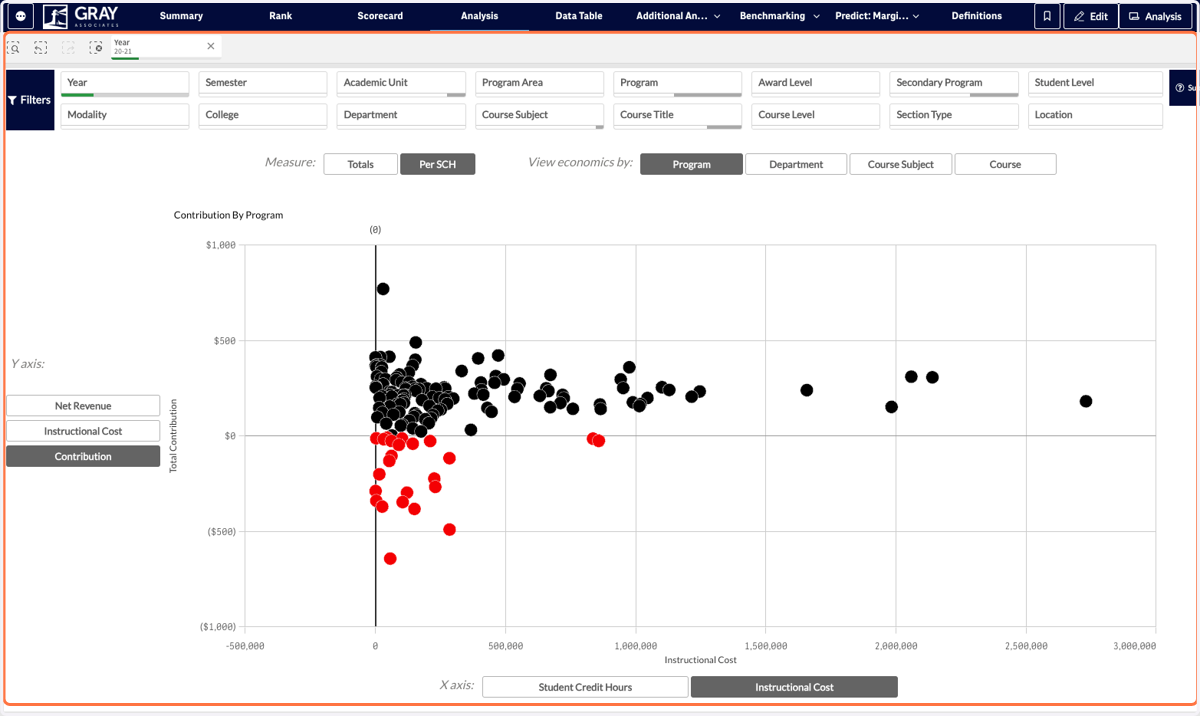This screenshot has width=1200, height=716.
Task: Select the lowest red data point
Action: tap(390, 558)
